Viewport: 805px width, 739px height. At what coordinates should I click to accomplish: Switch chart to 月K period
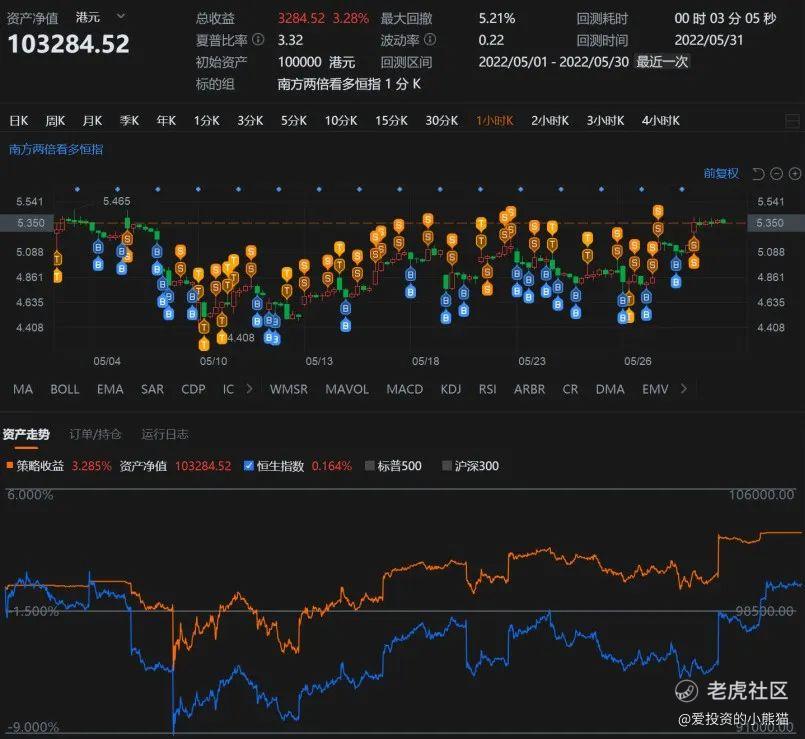92,121
